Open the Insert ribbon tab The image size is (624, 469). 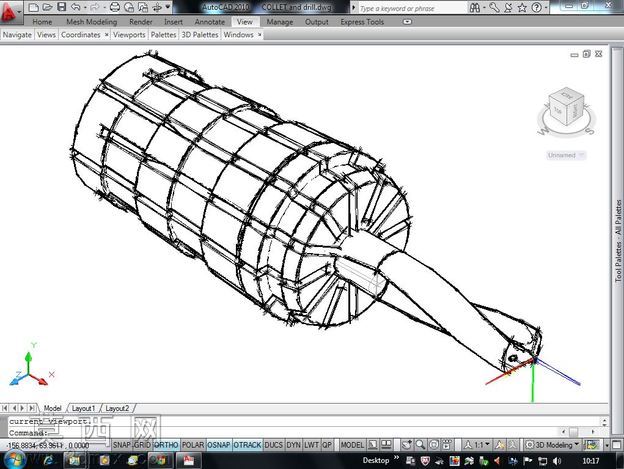(173, 22)
